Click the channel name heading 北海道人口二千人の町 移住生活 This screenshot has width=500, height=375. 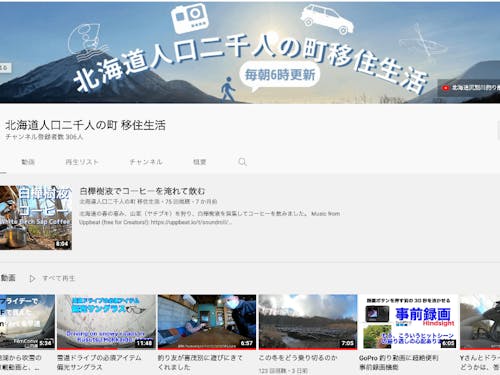point(85,125)
